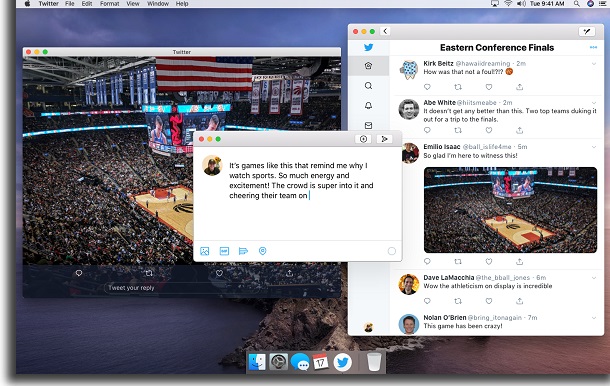Screen dimensions: 610x386
Task: Add a poll in compose window
Action: [243, 251]
